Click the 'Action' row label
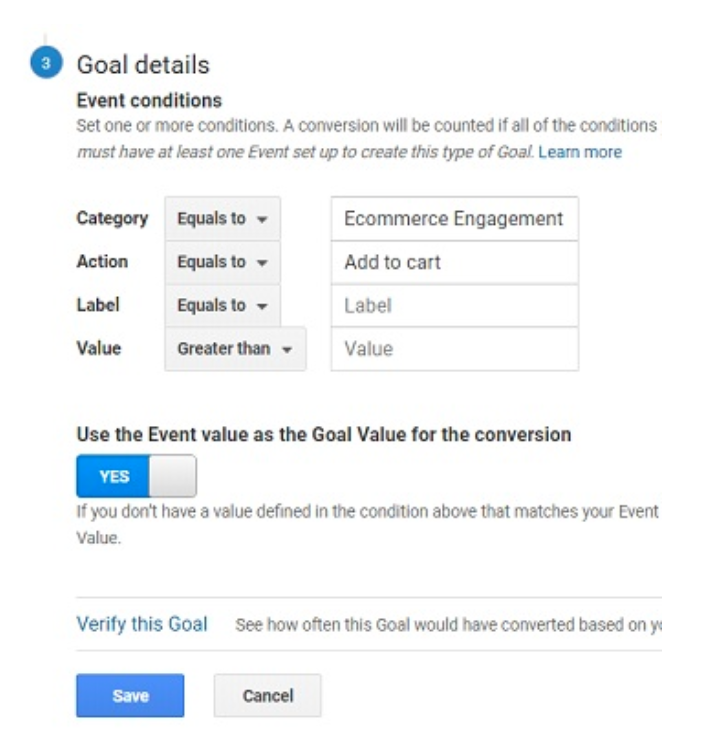Image resolution: width=706 pixels, height=746 pixels. (102, 261)
